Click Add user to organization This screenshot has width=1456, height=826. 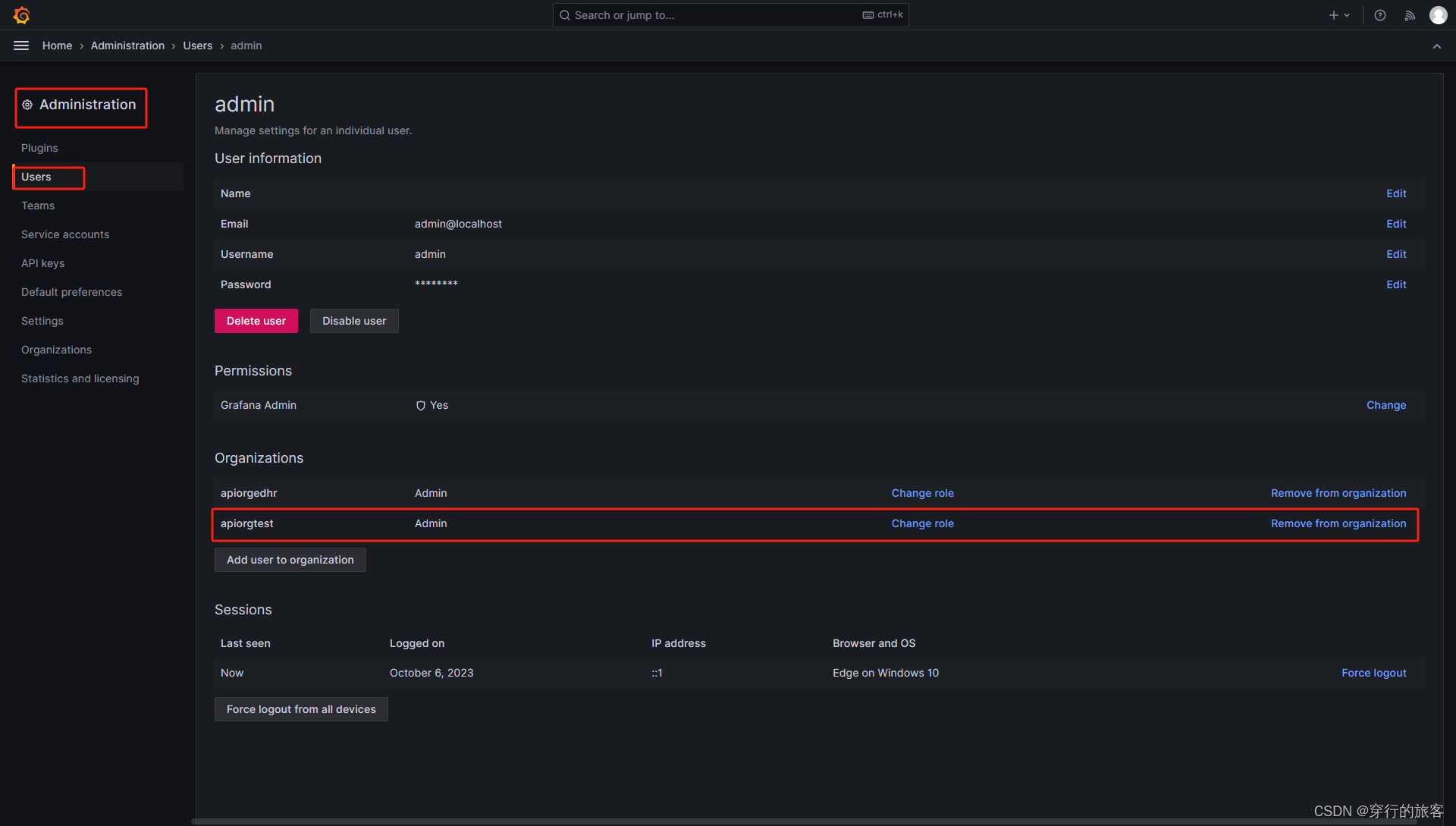290,559
